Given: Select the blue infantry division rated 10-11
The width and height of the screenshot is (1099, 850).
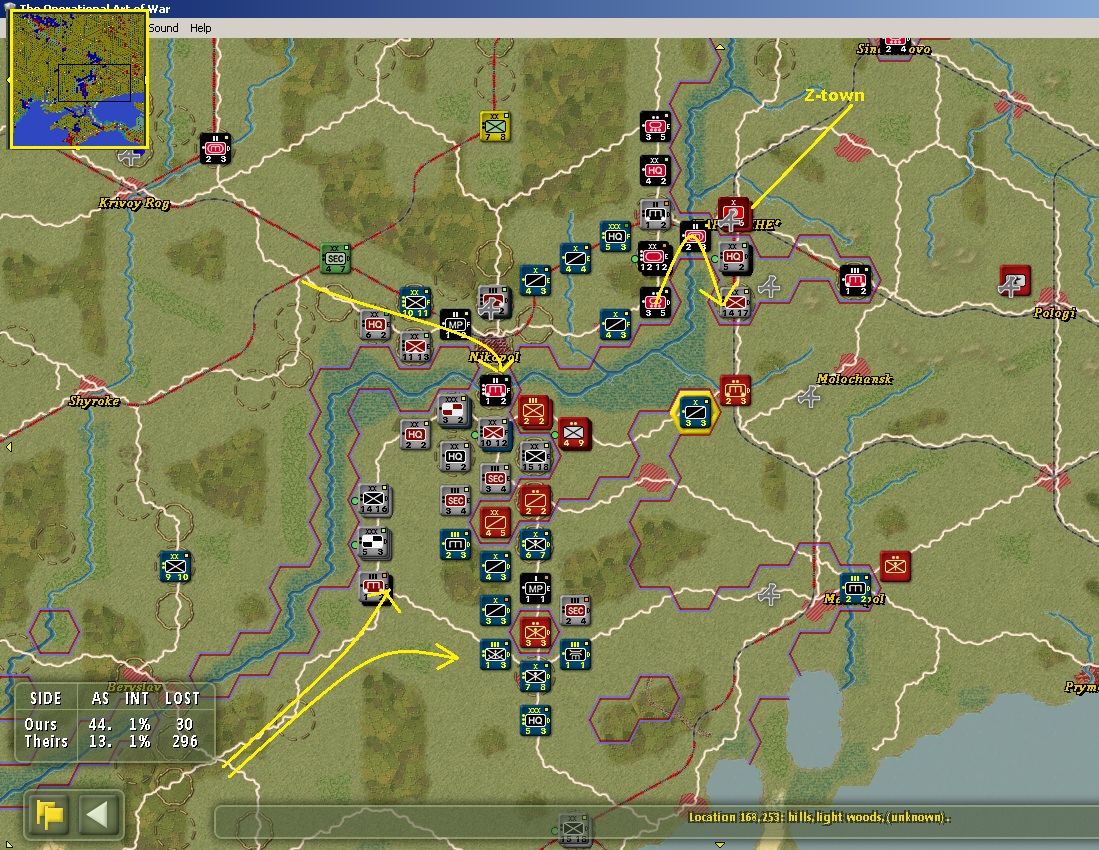Looking at the screenshot, I should pos(415,303).
